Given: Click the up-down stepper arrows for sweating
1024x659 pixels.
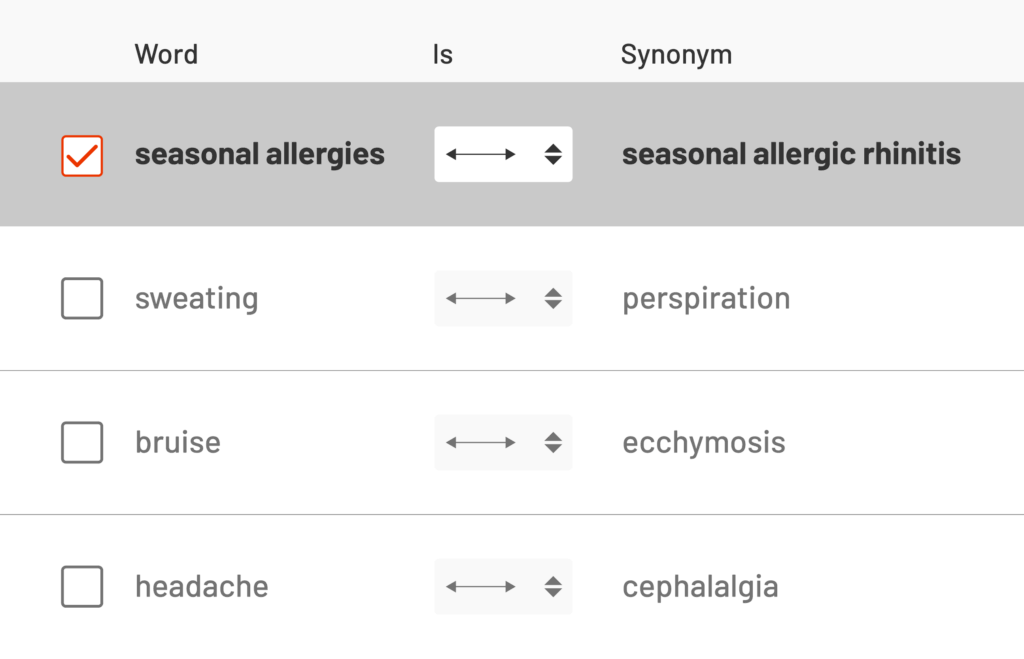Looking at the screenshot, I should [553, 298].
